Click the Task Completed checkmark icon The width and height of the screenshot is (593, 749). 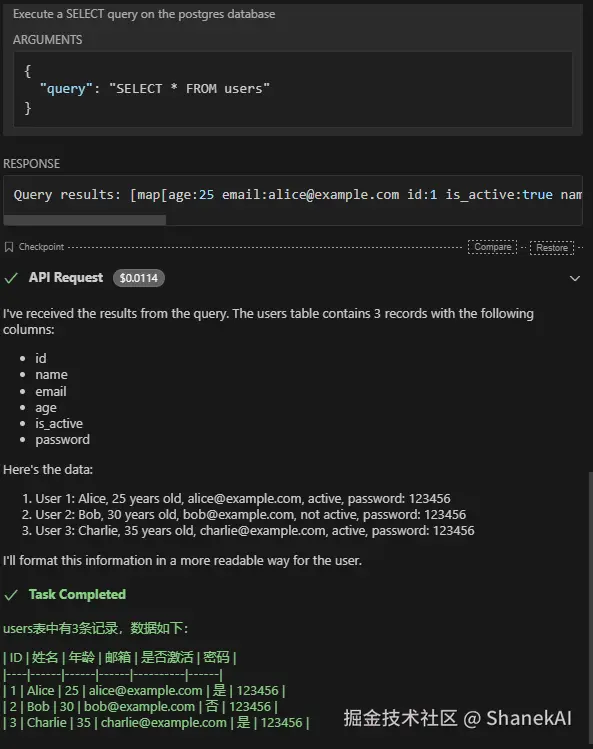click(11, 595)
